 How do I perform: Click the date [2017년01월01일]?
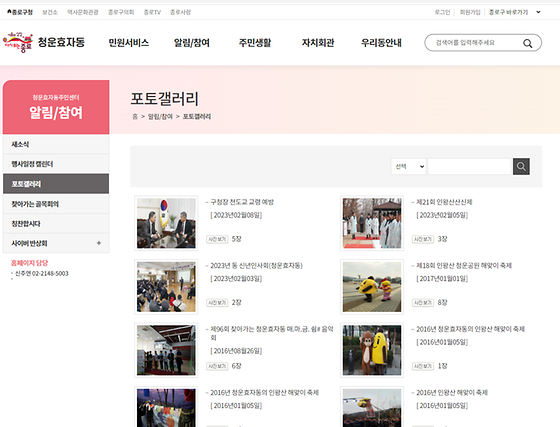coord(442,279)
